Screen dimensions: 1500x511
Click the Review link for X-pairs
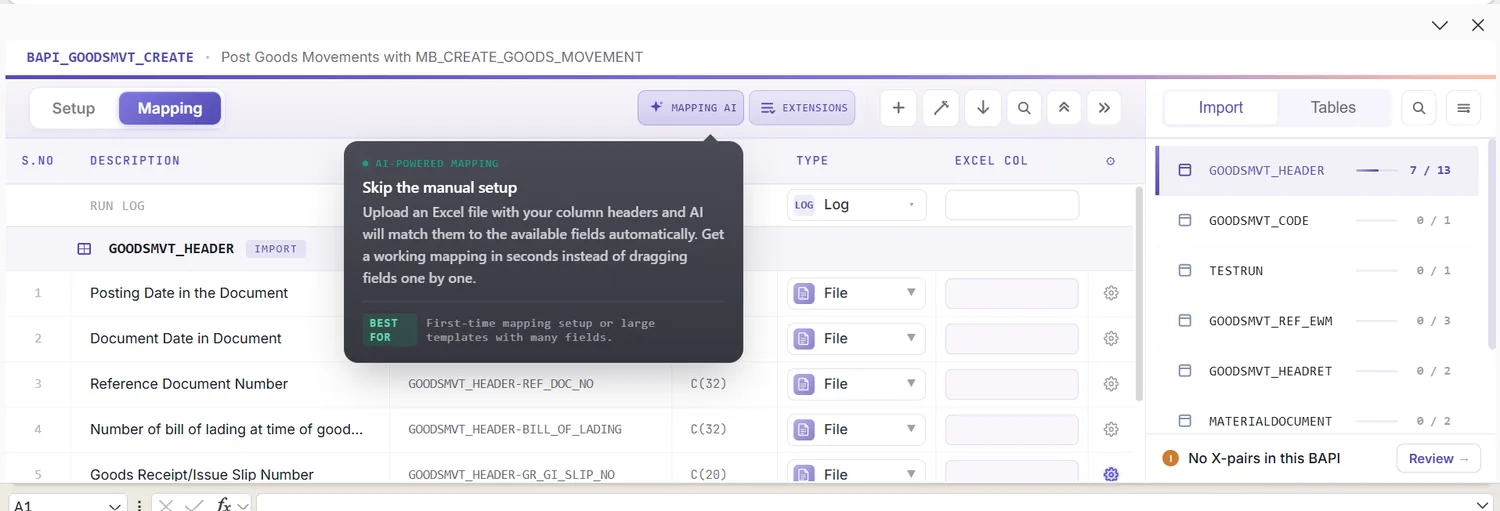click(1438, 458)
